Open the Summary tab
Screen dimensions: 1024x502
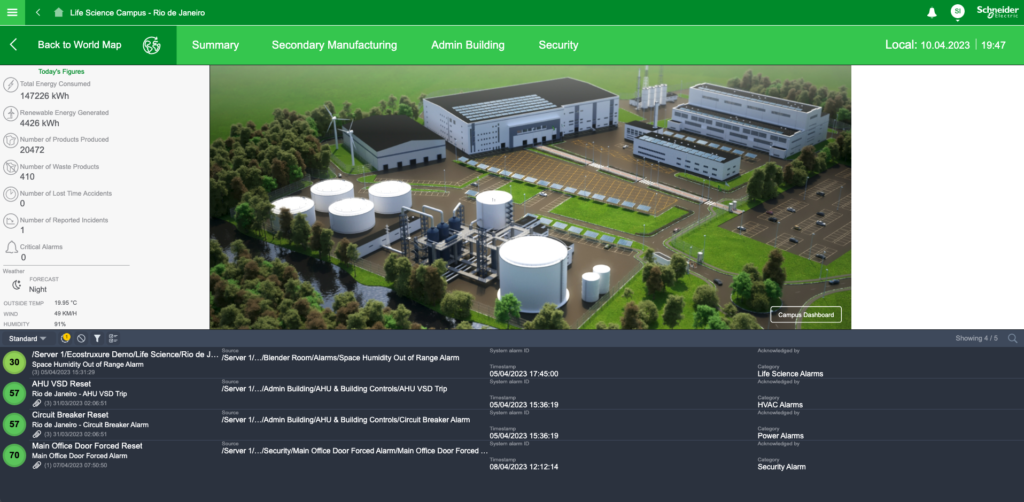click(x=216, y=45)
